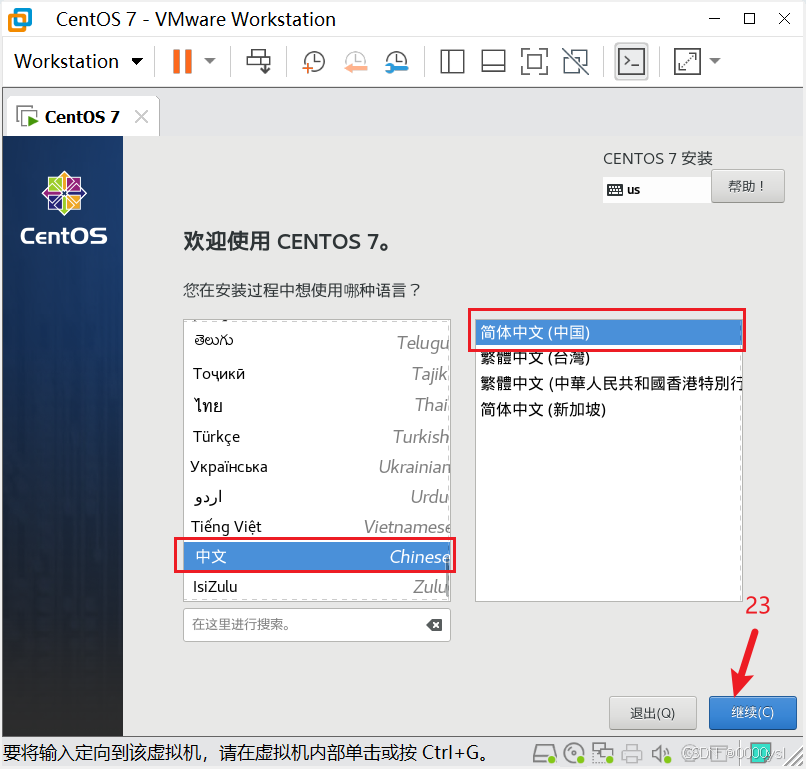Take a snapshot of the VM
The height and width of the screenshot is (769, 806).
[313, 62]
